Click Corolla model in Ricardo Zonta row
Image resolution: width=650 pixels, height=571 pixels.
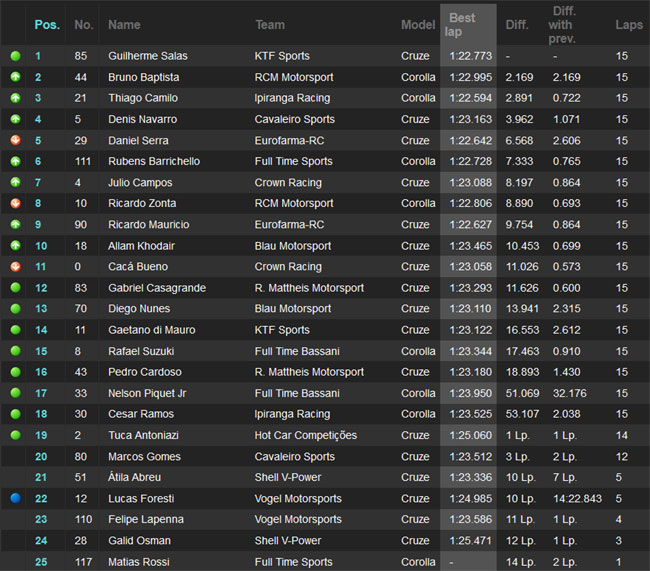(x=418, y=203)
